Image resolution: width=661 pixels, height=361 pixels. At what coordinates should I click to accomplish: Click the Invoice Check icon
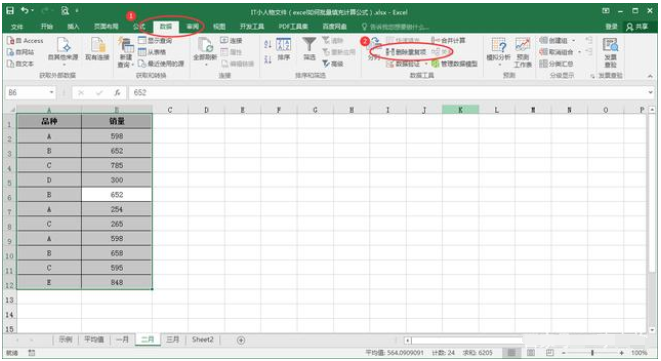point(610,45)
